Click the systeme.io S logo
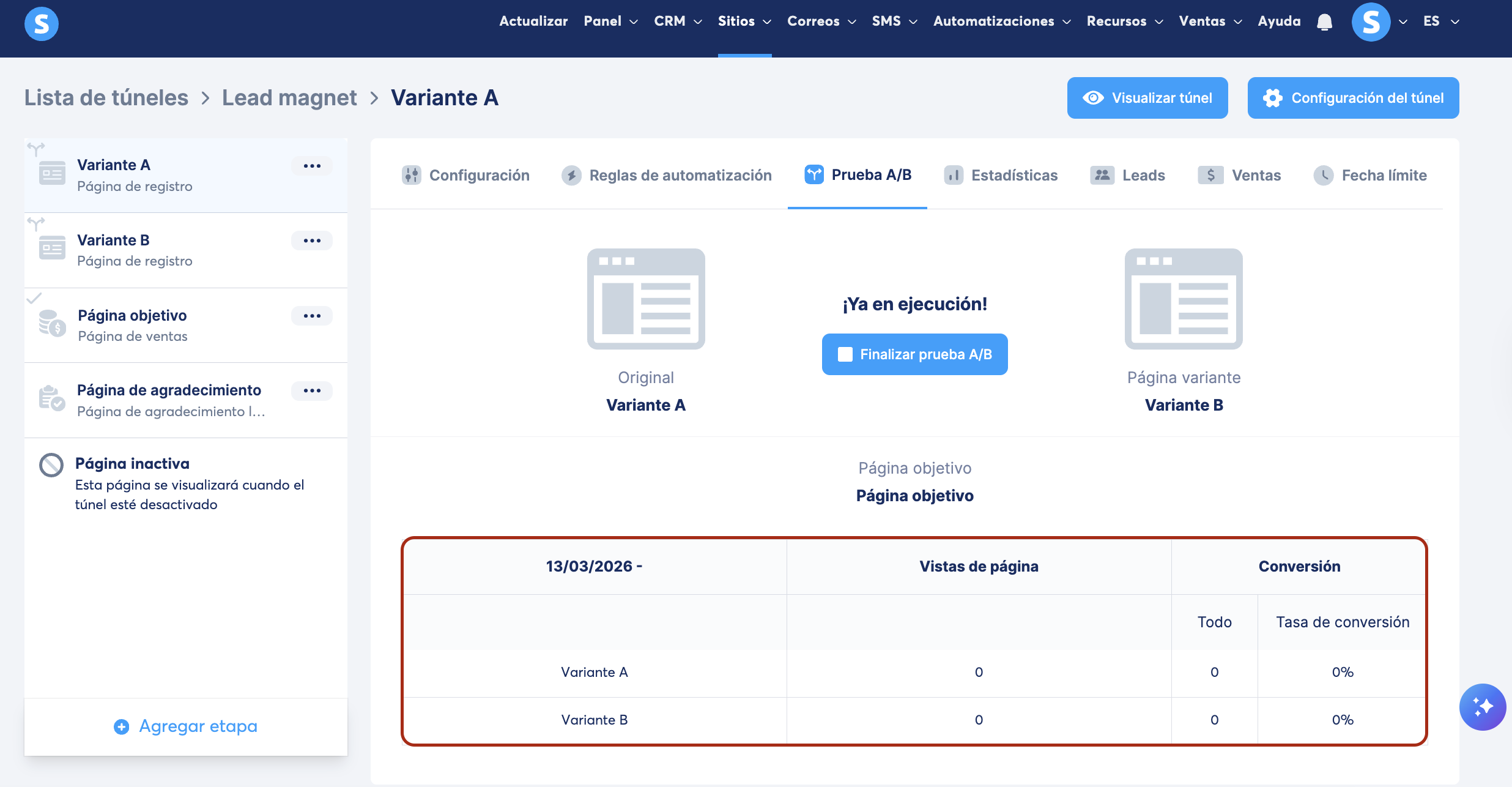Screen dimensions: 1512x787 pos(41,24)
